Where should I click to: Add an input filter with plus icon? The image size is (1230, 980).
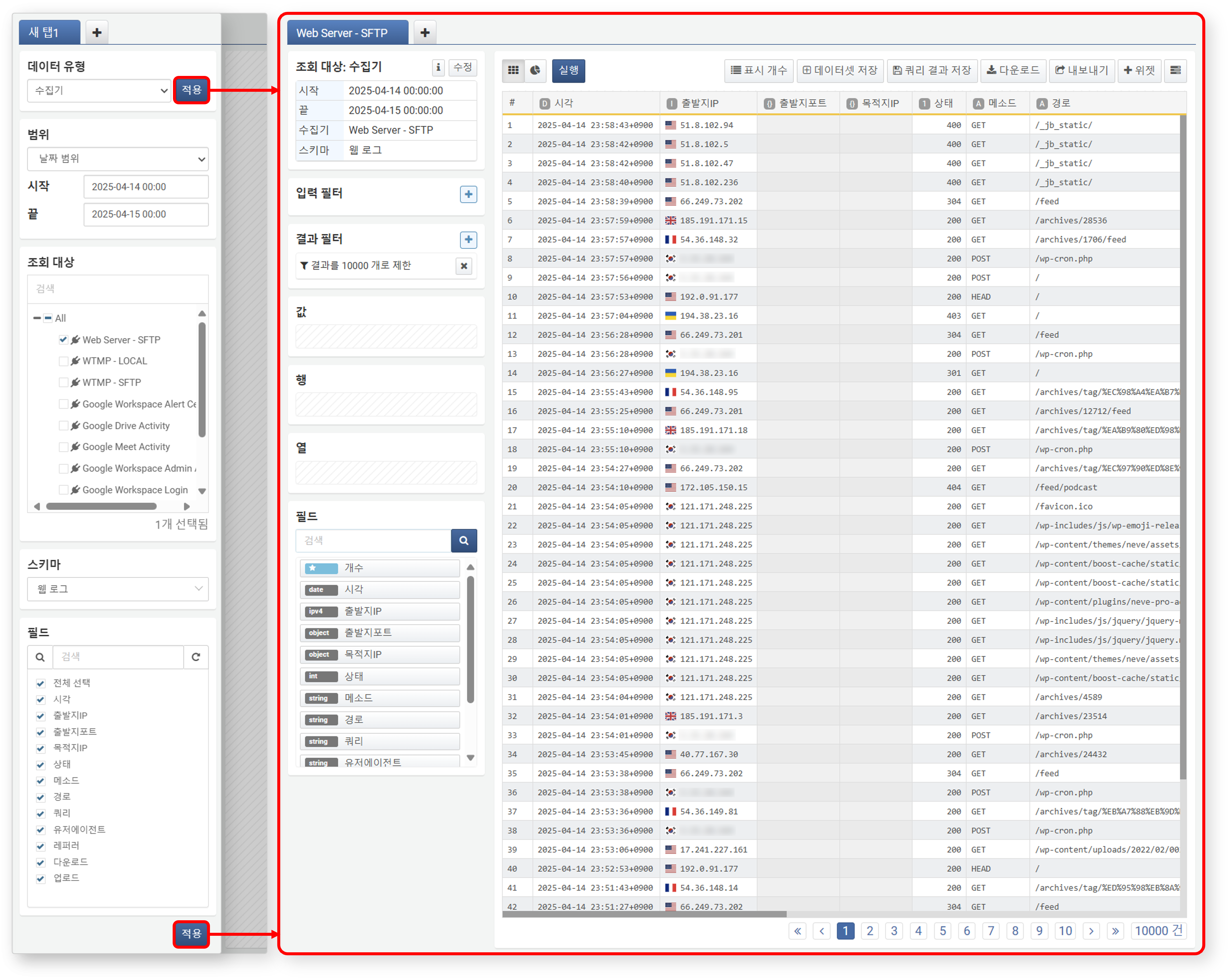click(468, 194)
